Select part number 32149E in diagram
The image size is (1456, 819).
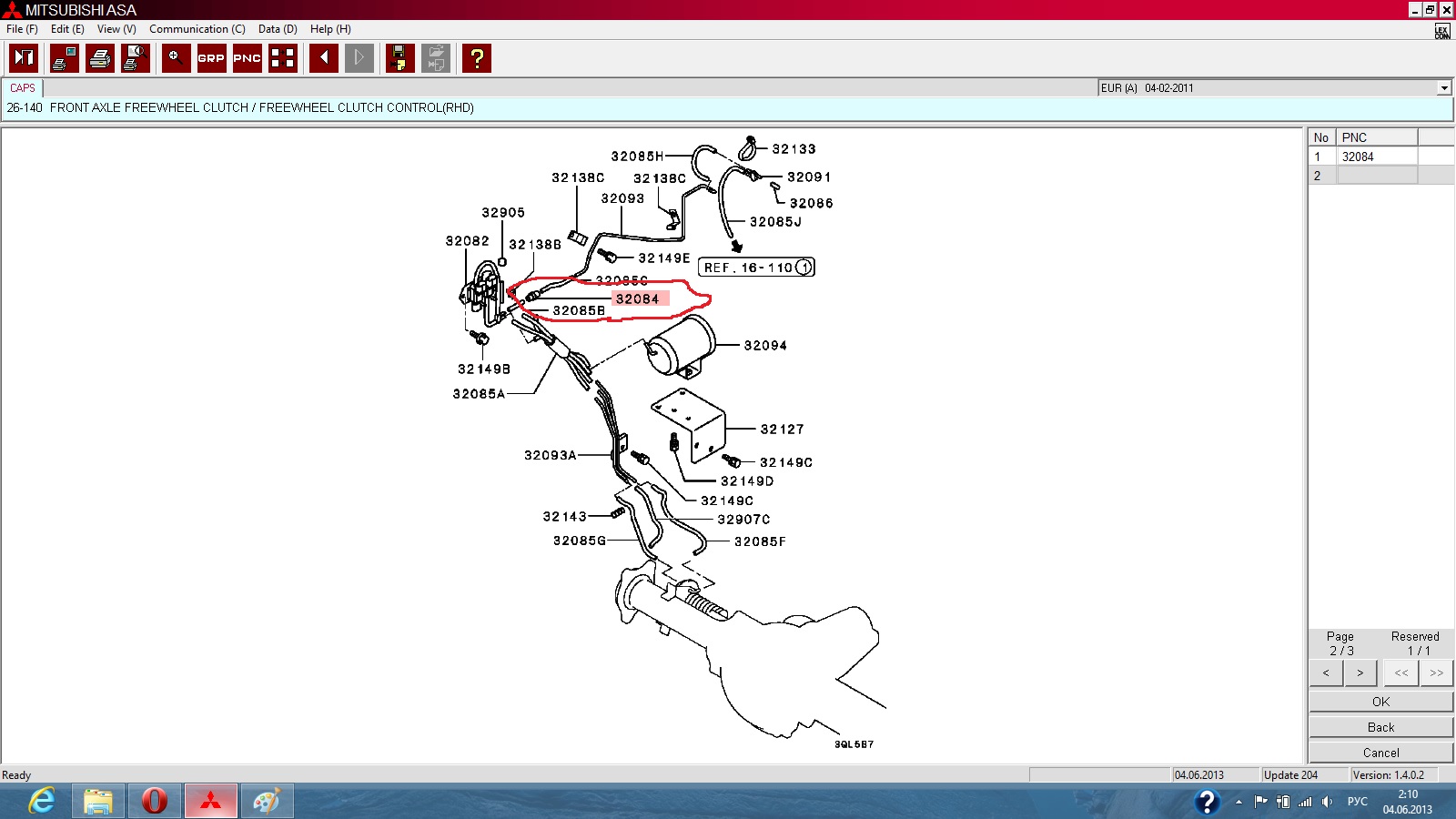pyautogui.click(x=664, y=258)
